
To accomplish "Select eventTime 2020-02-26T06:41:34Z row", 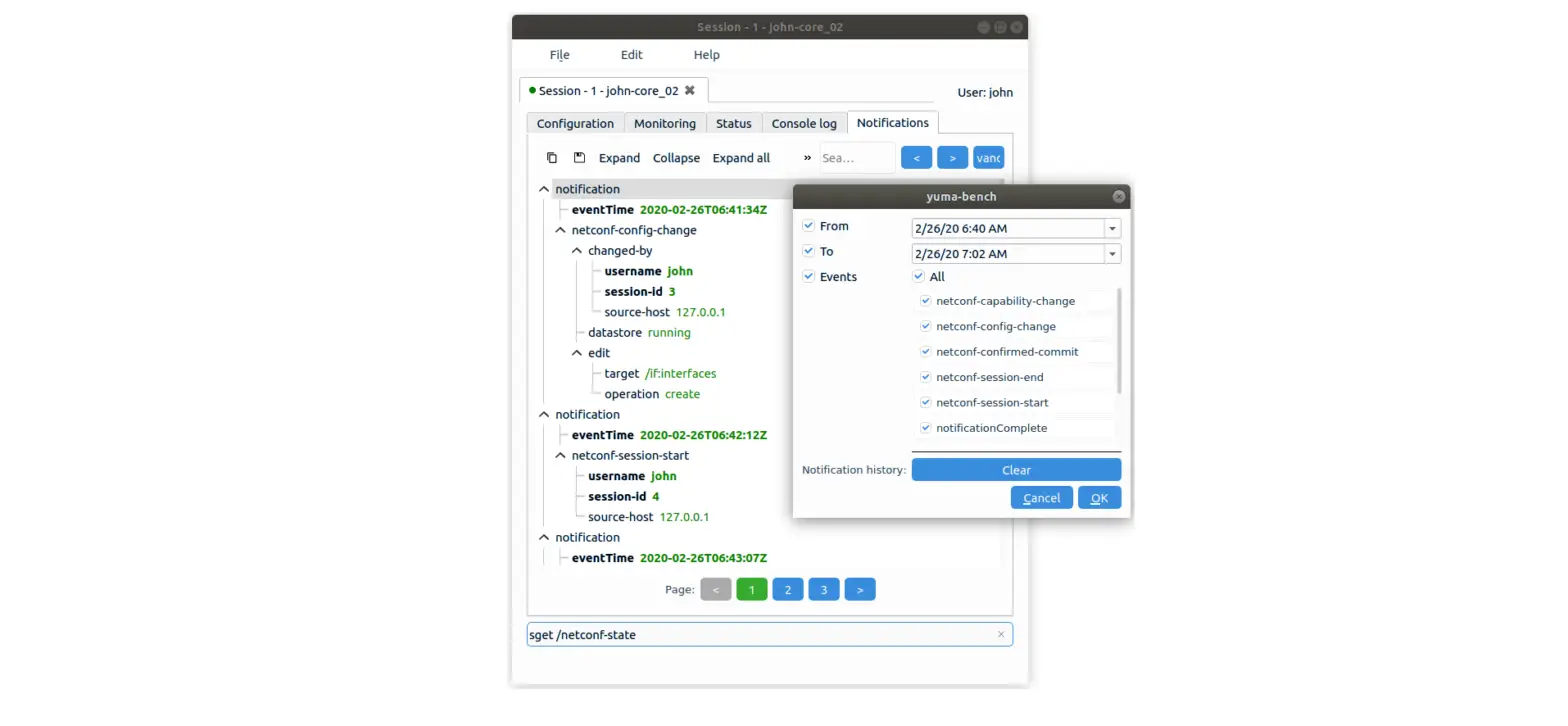I will 669,210.
